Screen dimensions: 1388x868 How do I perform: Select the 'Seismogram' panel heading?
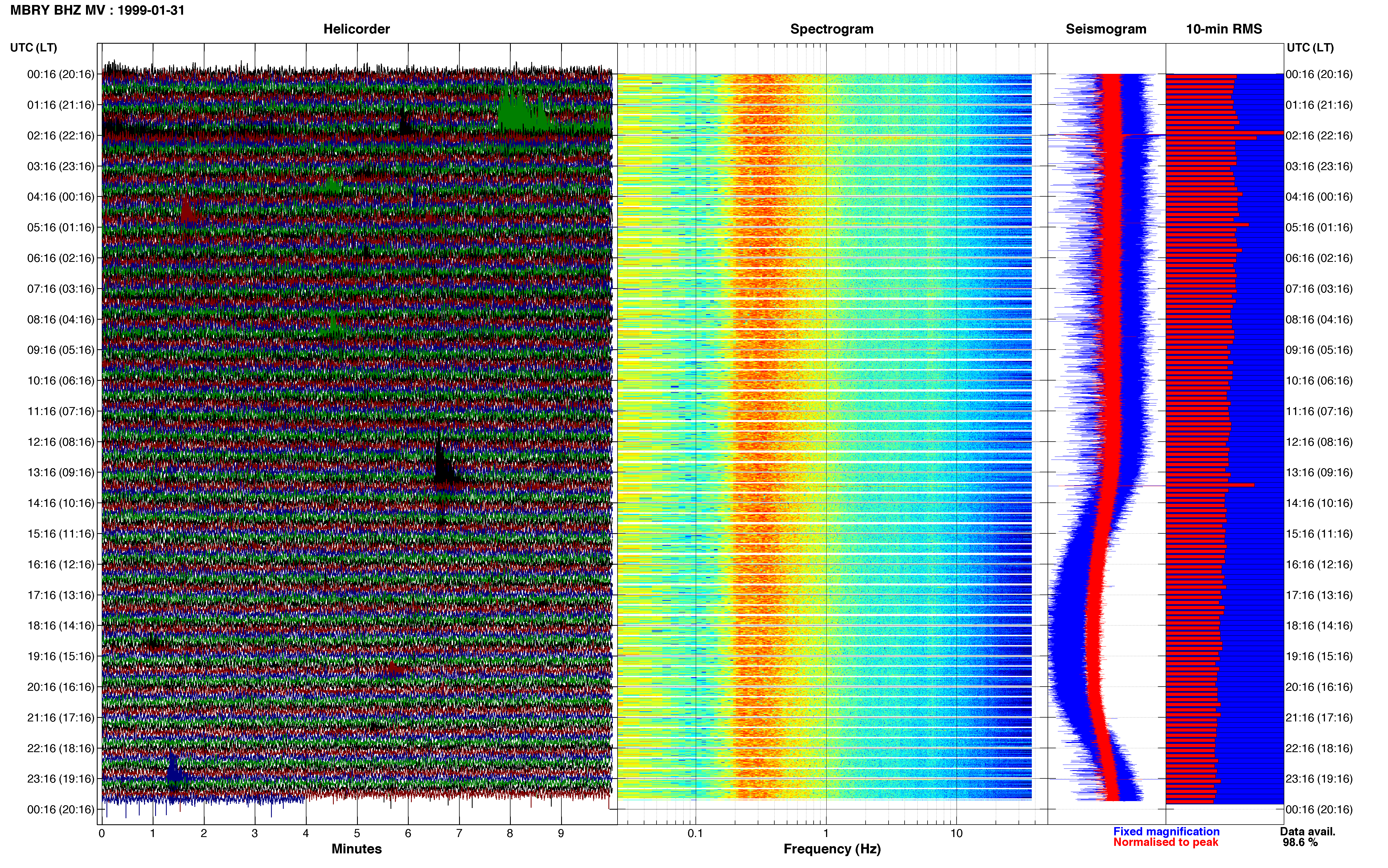pyautogui.click(x=1106, y=29)
